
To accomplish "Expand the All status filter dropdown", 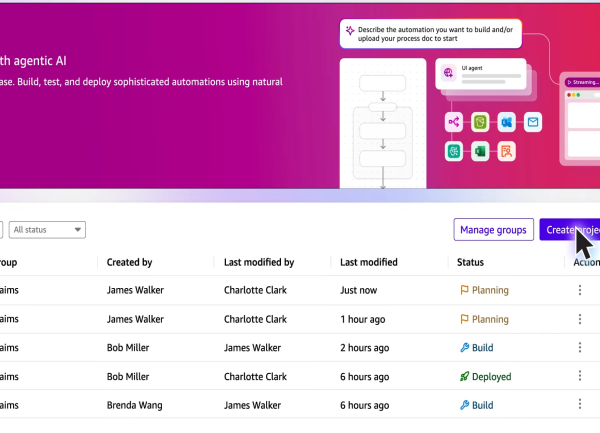I will click(x=47, y=230).
